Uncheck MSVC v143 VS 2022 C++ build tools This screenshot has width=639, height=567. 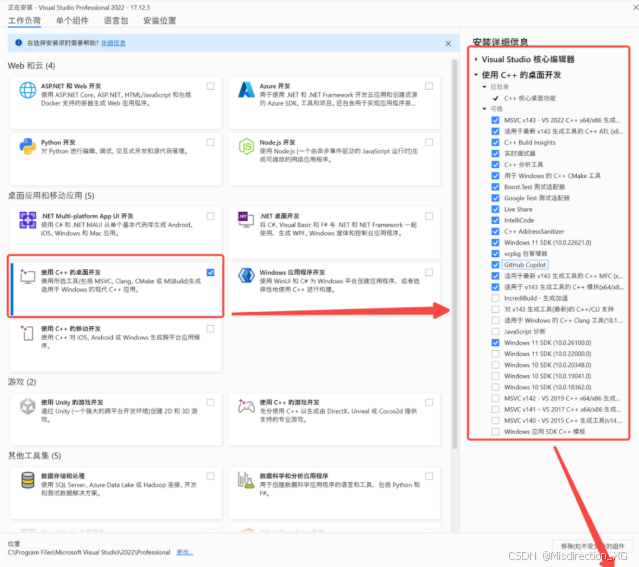495,120
